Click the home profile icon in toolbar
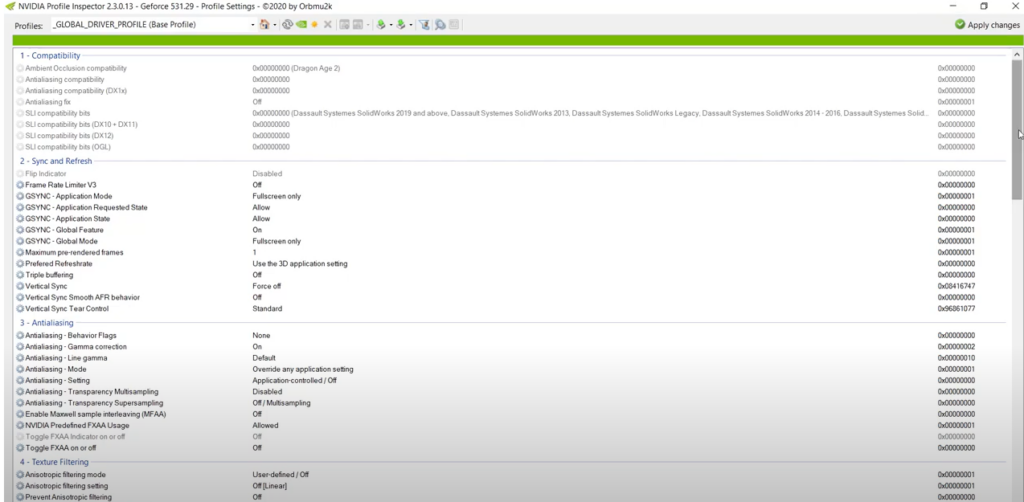This screenshot has width=1024, height=502. click(x=263, y=24)
